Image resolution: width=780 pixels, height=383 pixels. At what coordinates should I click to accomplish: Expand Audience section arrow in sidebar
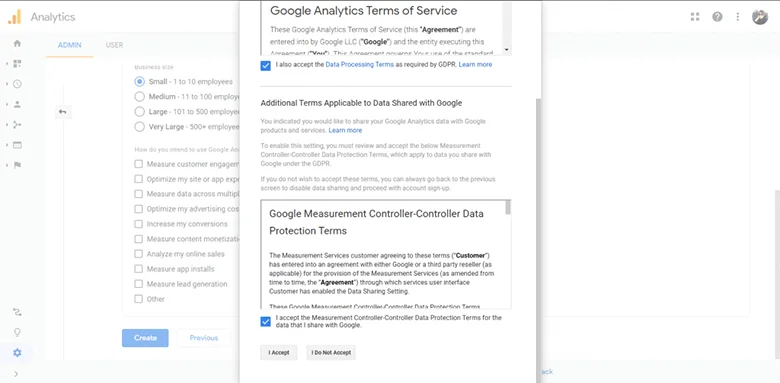pos(7,104)
